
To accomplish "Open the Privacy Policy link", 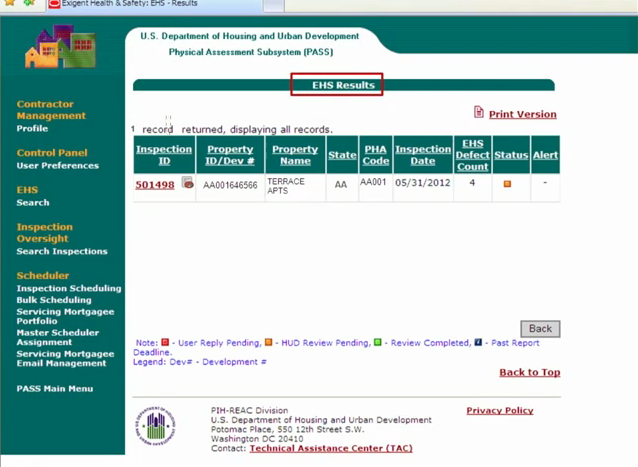I will (500, 410).
